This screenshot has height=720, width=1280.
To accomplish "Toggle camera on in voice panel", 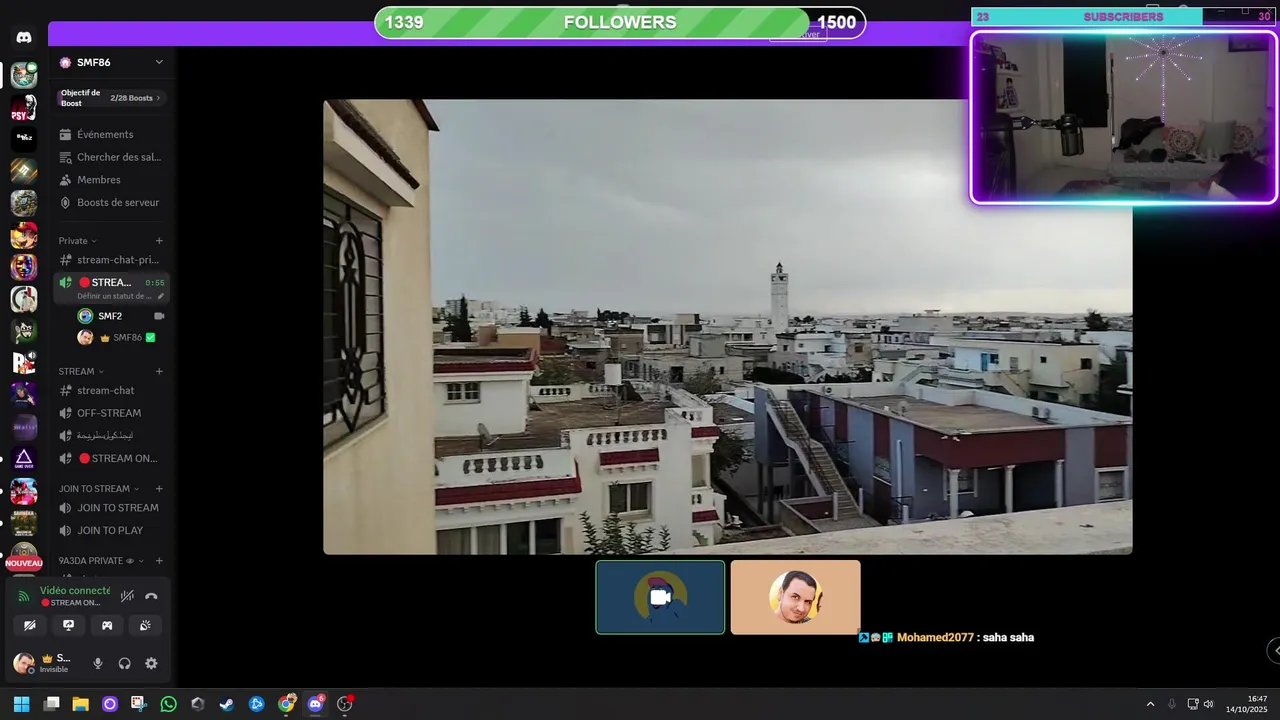I will (x=30, y=625).
